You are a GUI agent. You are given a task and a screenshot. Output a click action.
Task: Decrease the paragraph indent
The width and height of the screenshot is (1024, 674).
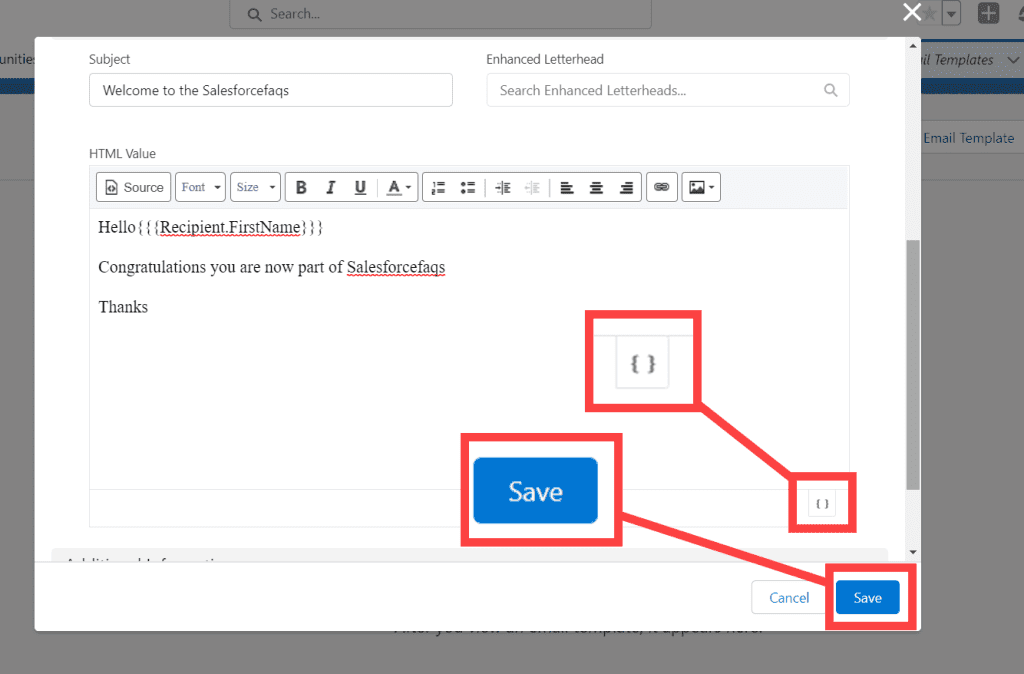532,187
